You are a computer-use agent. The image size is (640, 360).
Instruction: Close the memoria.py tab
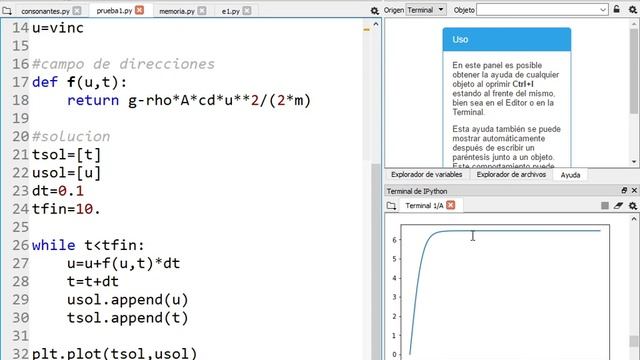(x=202, y=11)
